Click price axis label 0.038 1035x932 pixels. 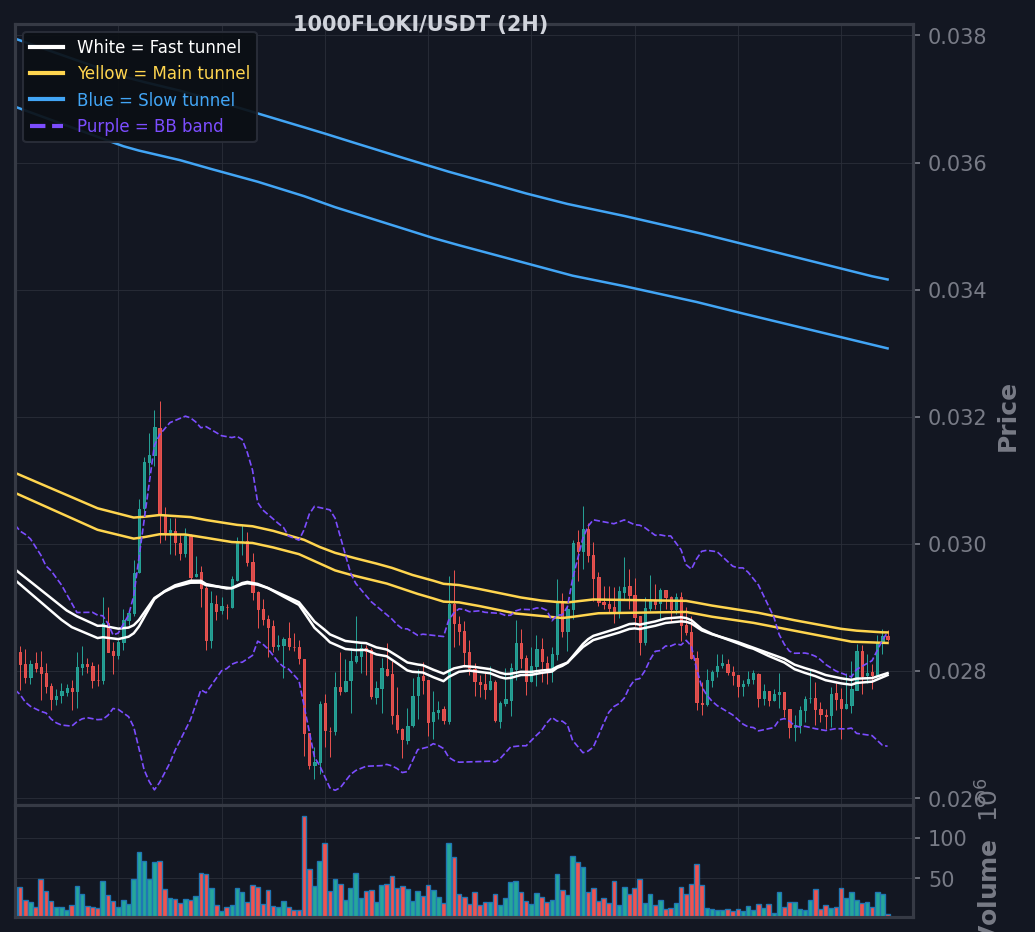coord(957,36)
